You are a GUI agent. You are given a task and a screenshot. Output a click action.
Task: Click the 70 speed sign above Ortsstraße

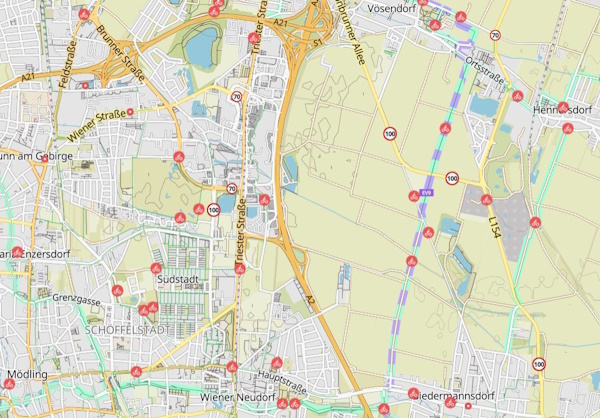[x=494, y=35]
